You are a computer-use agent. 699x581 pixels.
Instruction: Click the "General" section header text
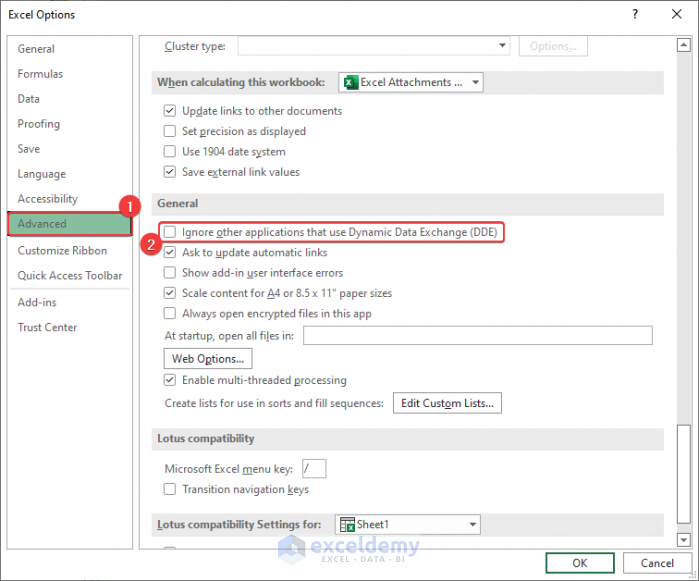pyautogui.click(x=177, y=203)
